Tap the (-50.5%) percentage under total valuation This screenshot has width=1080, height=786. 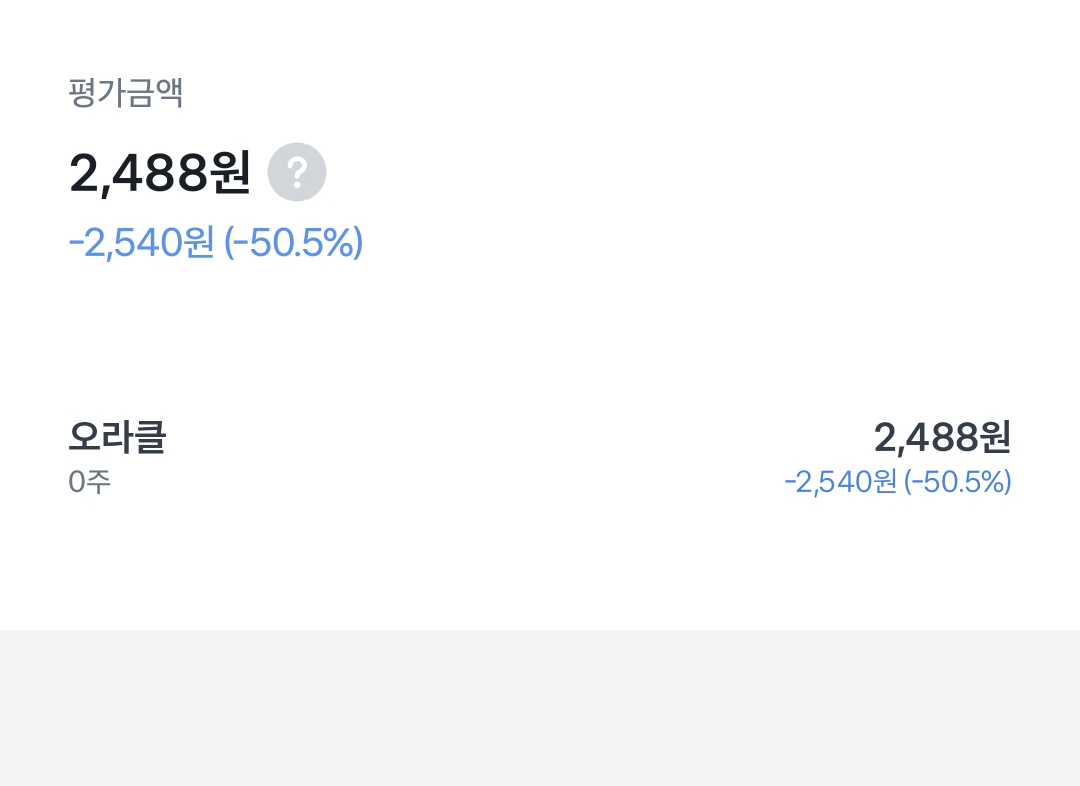pos(293,243)
